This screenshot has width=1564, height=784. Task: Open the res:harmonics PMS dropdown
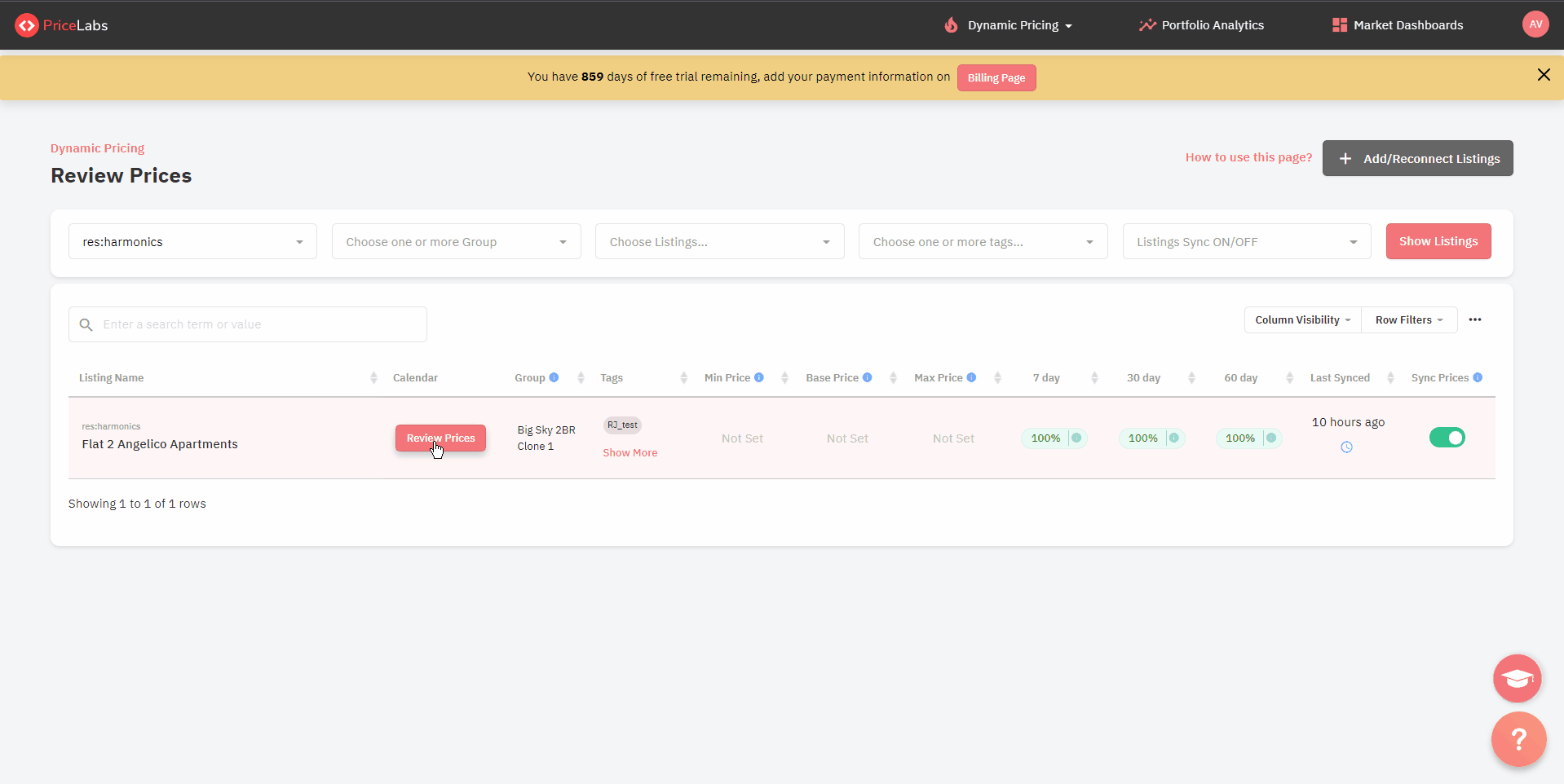192,241
